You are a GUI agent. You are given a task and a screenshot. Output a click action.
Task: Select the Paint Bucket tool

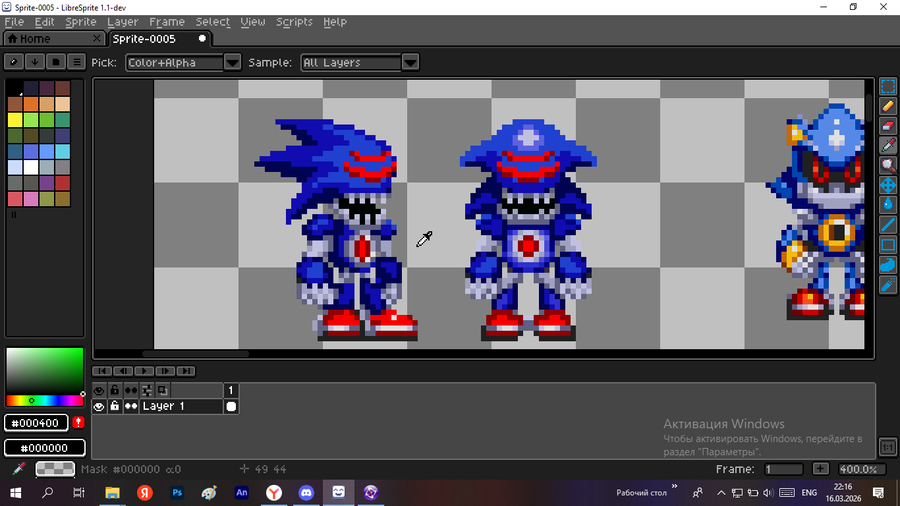[888, 205]
